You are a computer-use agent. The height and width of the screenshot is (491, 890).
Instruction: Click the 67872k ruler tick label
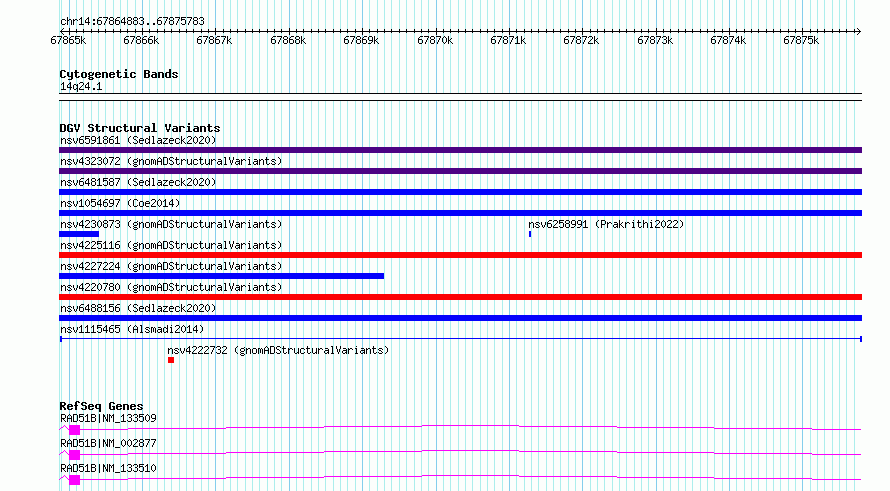click(x=581, y=40)
